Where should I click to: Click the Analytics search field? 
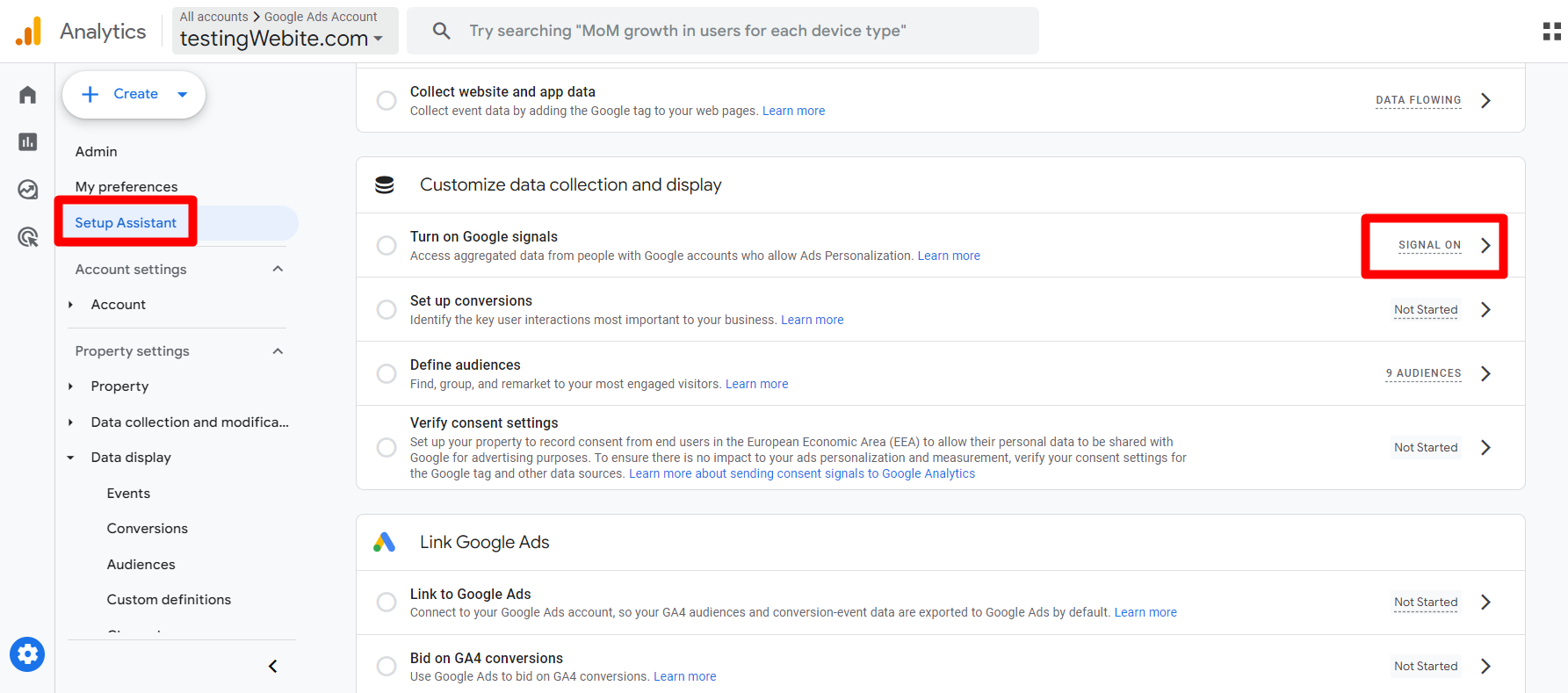722,31
